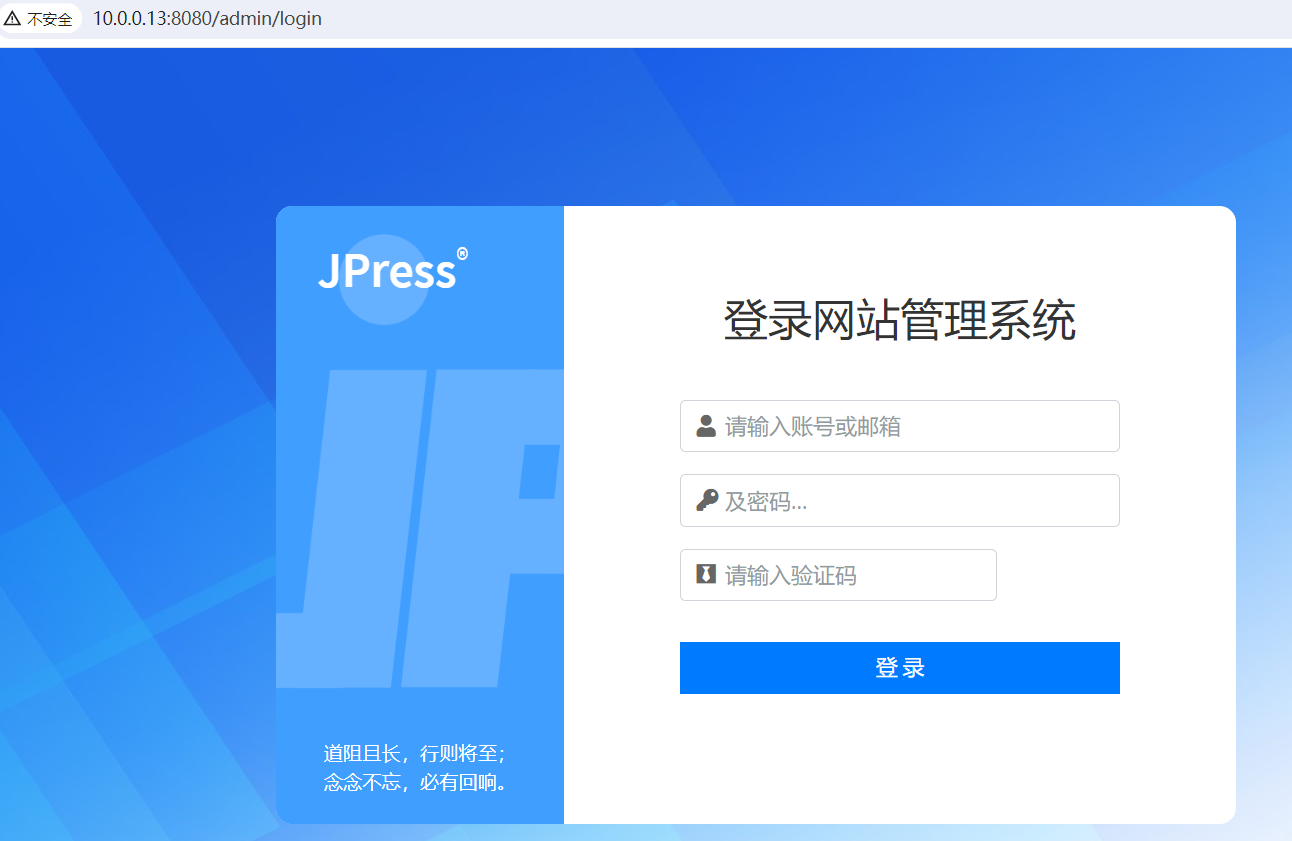Select the address bar URL 10.0.0.13:8080/admin/login
This screenshot has width=1292, height=841.
(x=207, y=18)
